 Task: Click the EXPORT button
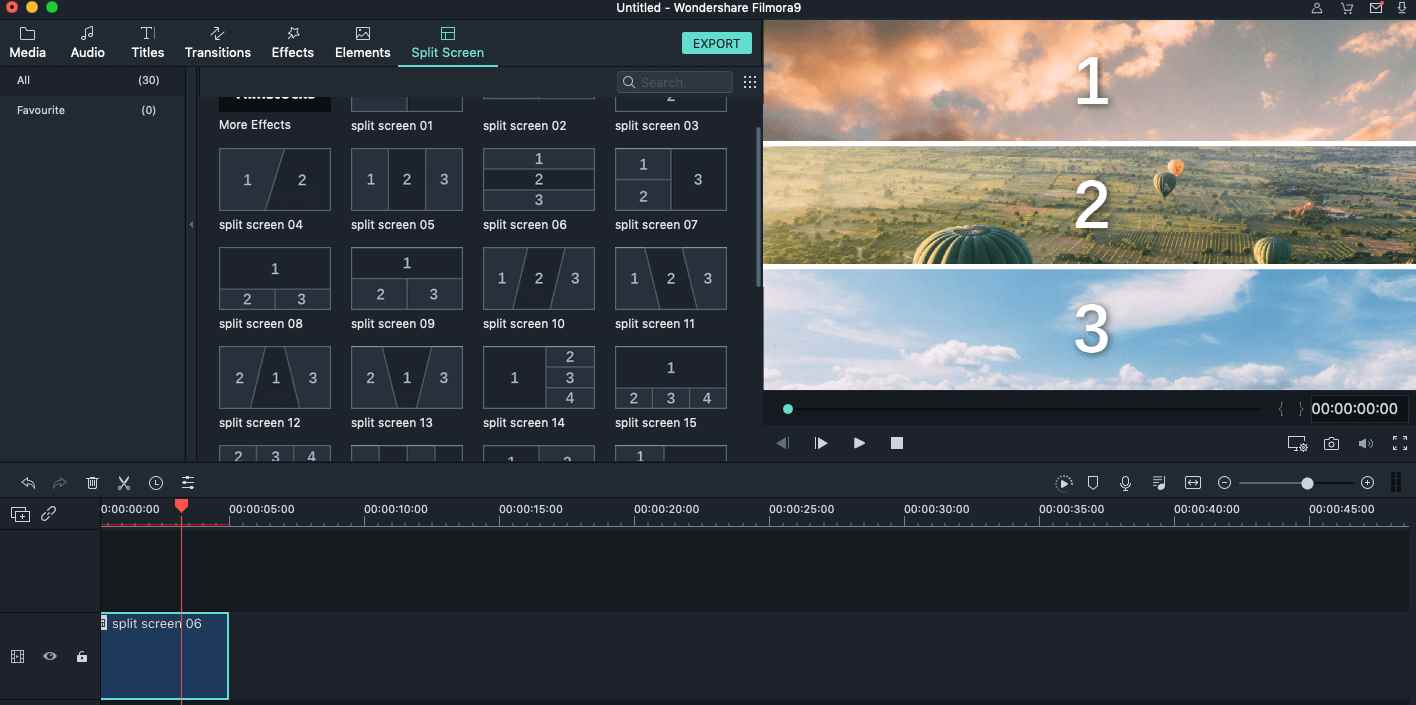716,43
